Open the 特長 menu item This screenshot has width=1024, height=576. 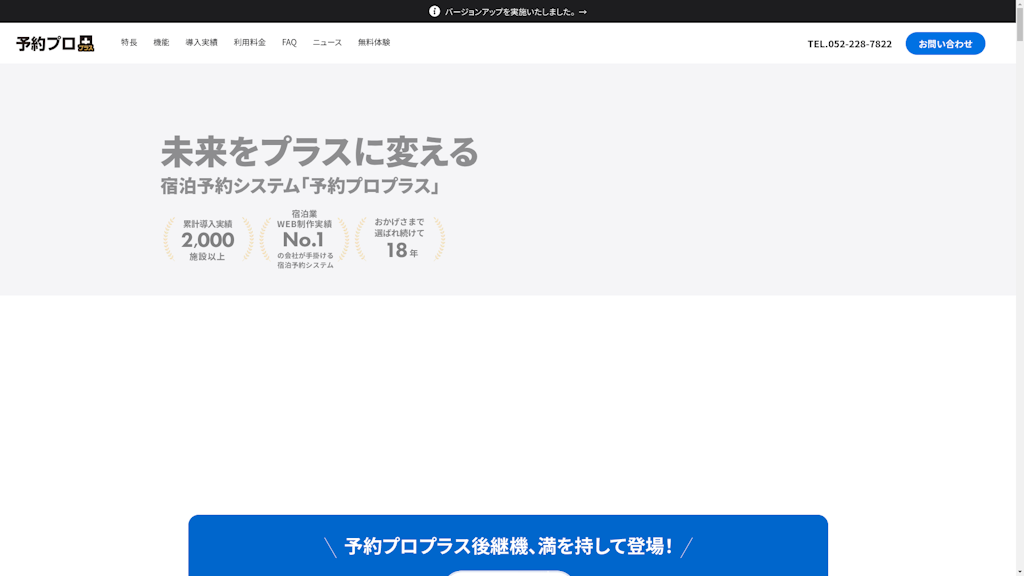coord(129,43)
